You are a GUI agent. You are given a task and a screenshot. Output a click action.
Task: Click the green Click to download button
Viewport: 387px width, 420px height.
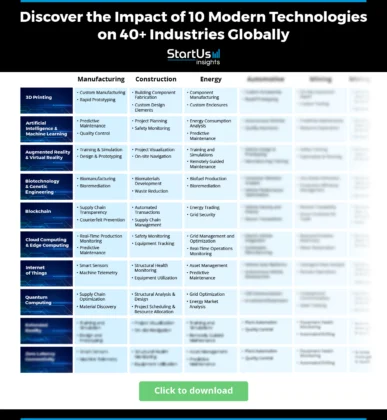pyautogui.click(x=193, y=391)
